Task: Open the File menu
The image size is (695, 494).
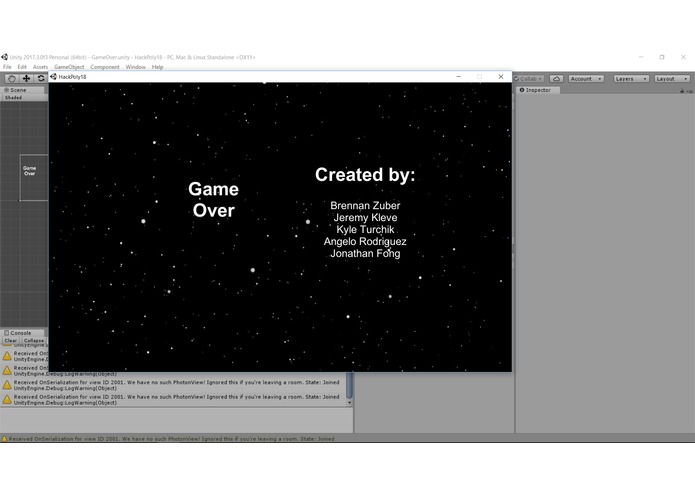Action: click(x=7, y=67)
